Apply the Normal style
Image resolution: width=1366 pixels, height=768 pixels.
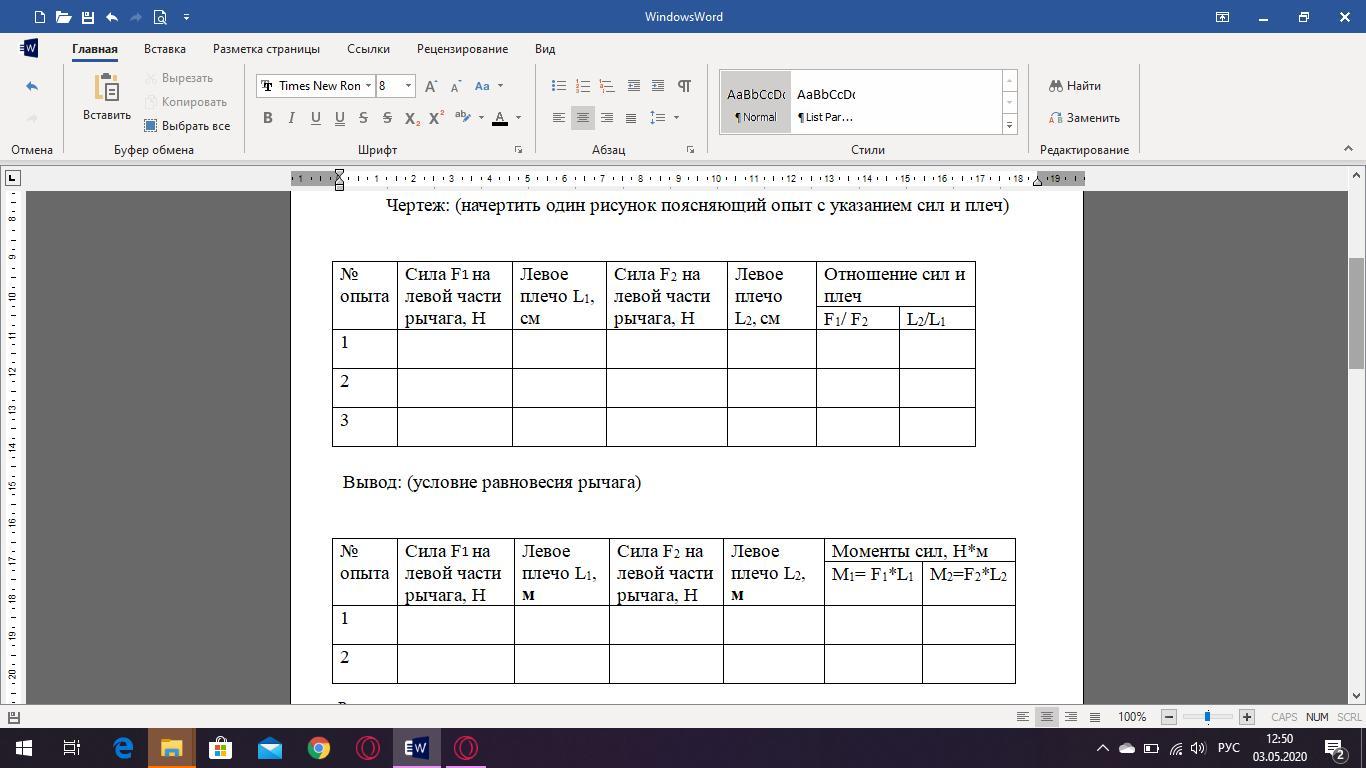pos(756,102)
